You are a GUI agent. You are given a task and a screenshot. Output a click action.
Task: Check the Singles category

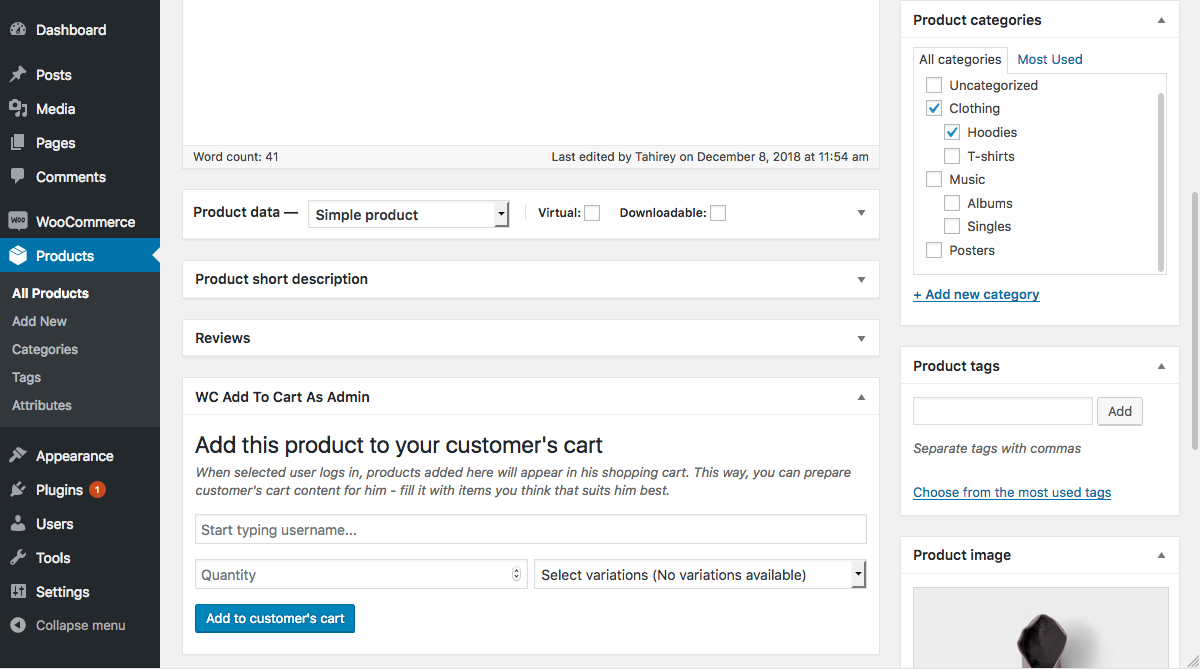click(952, 226)
